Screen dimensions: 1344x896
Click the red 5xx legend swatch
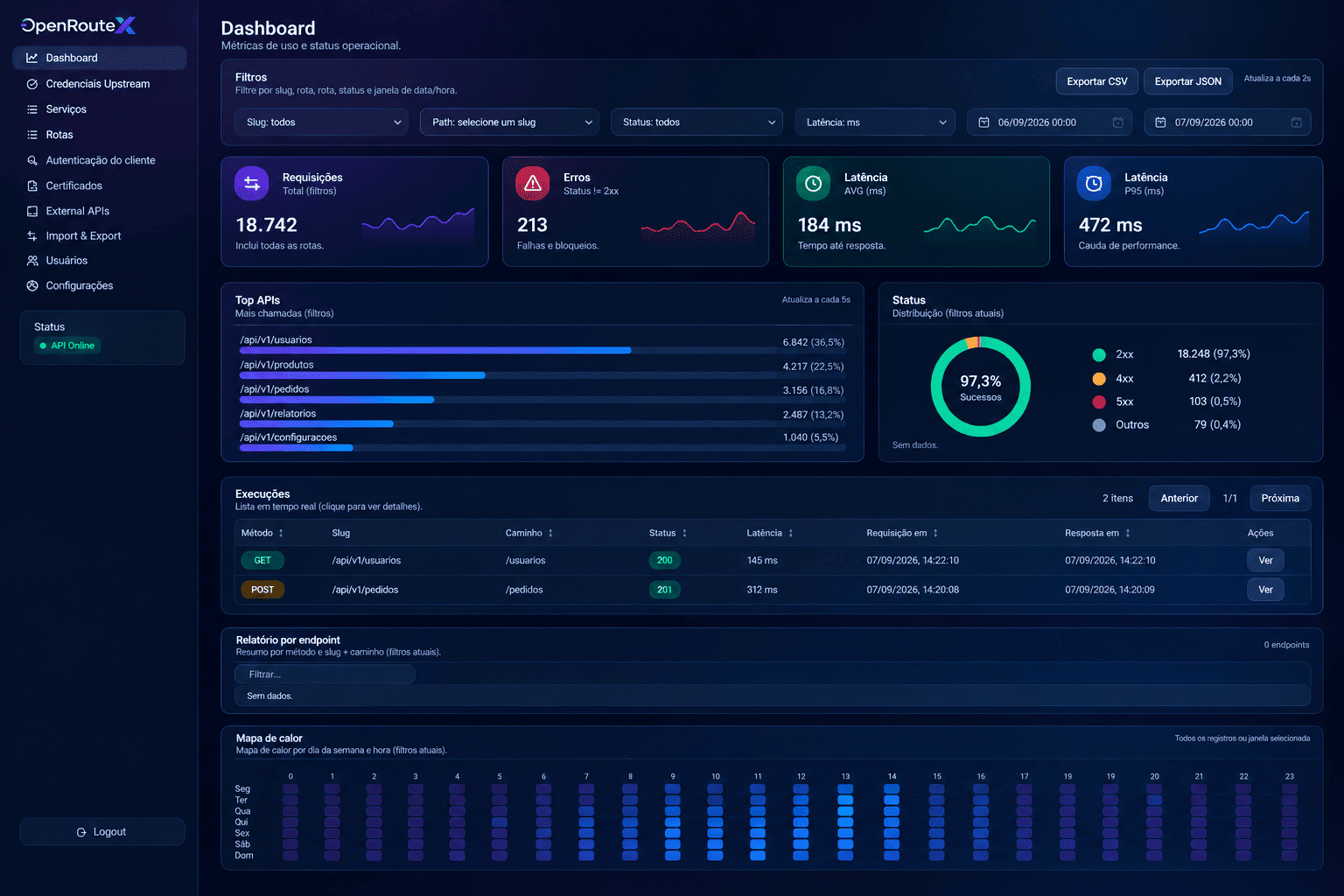pos(1099,402)
